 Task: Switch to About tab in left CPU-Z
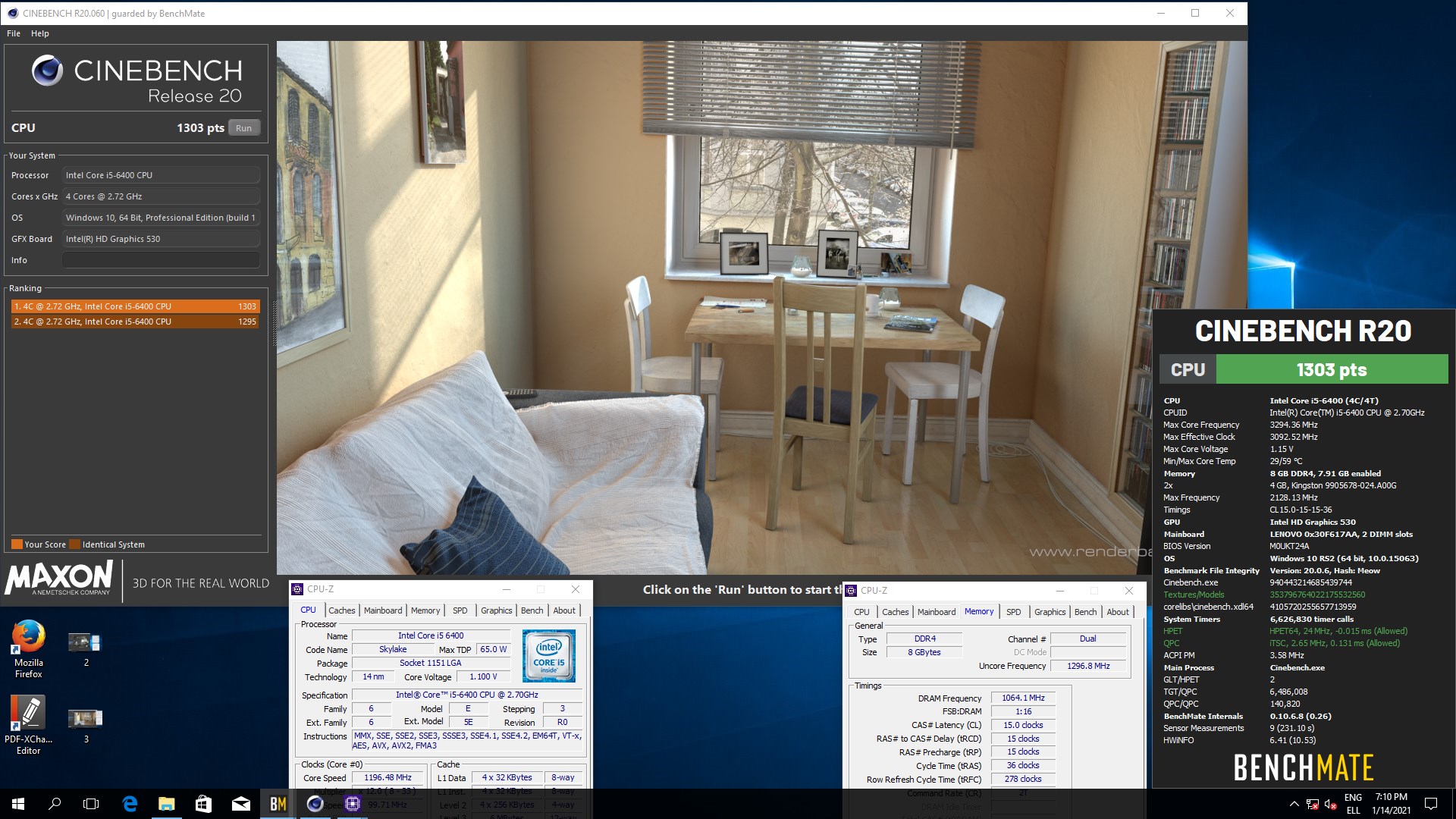pos(564,610)
